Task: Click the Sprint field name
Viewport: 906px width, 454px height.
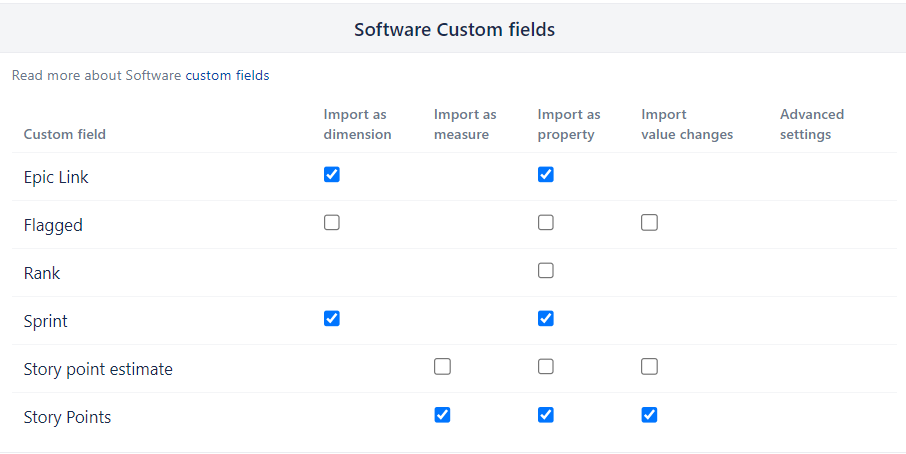Action: [x=45, y=321]
